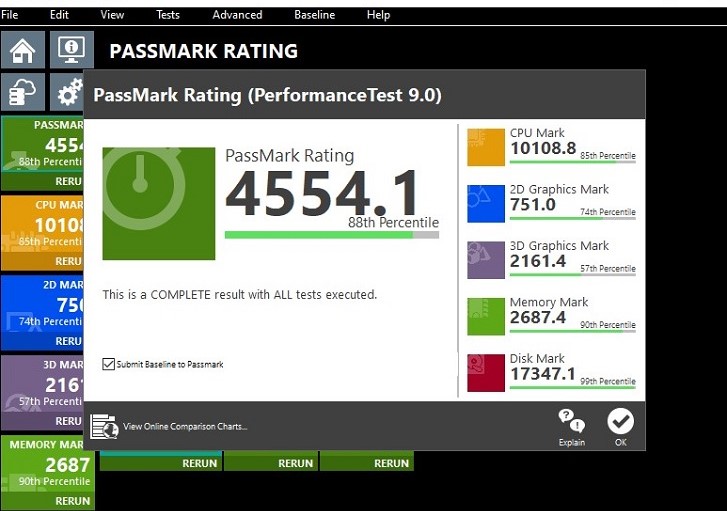
Task: Click the CPU Mark percentile bar
Action: (573, 162)
